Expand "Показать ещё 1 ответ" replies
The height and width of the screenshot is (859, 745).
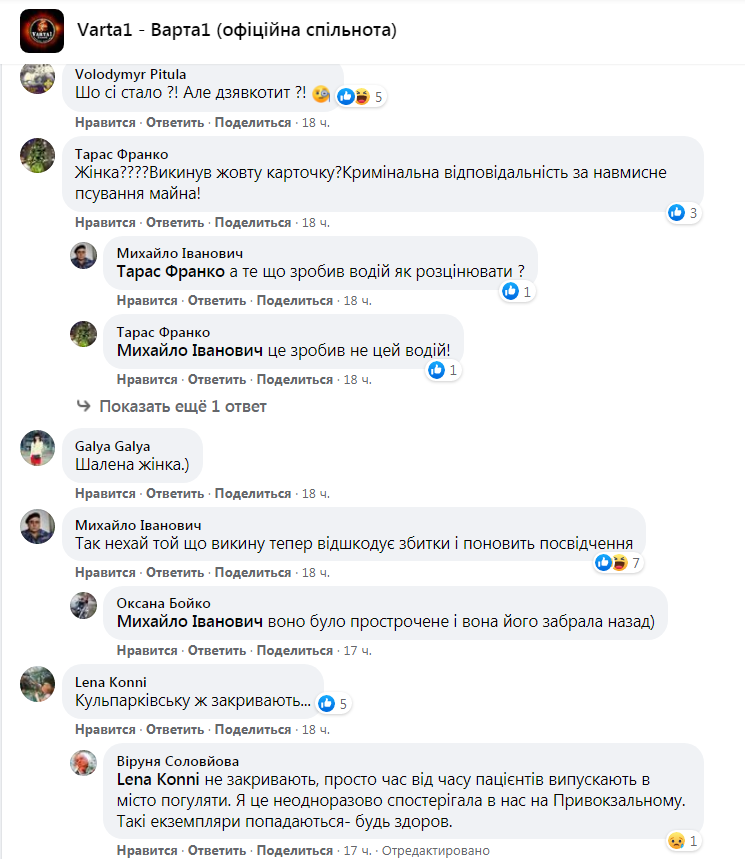point(181,406)
